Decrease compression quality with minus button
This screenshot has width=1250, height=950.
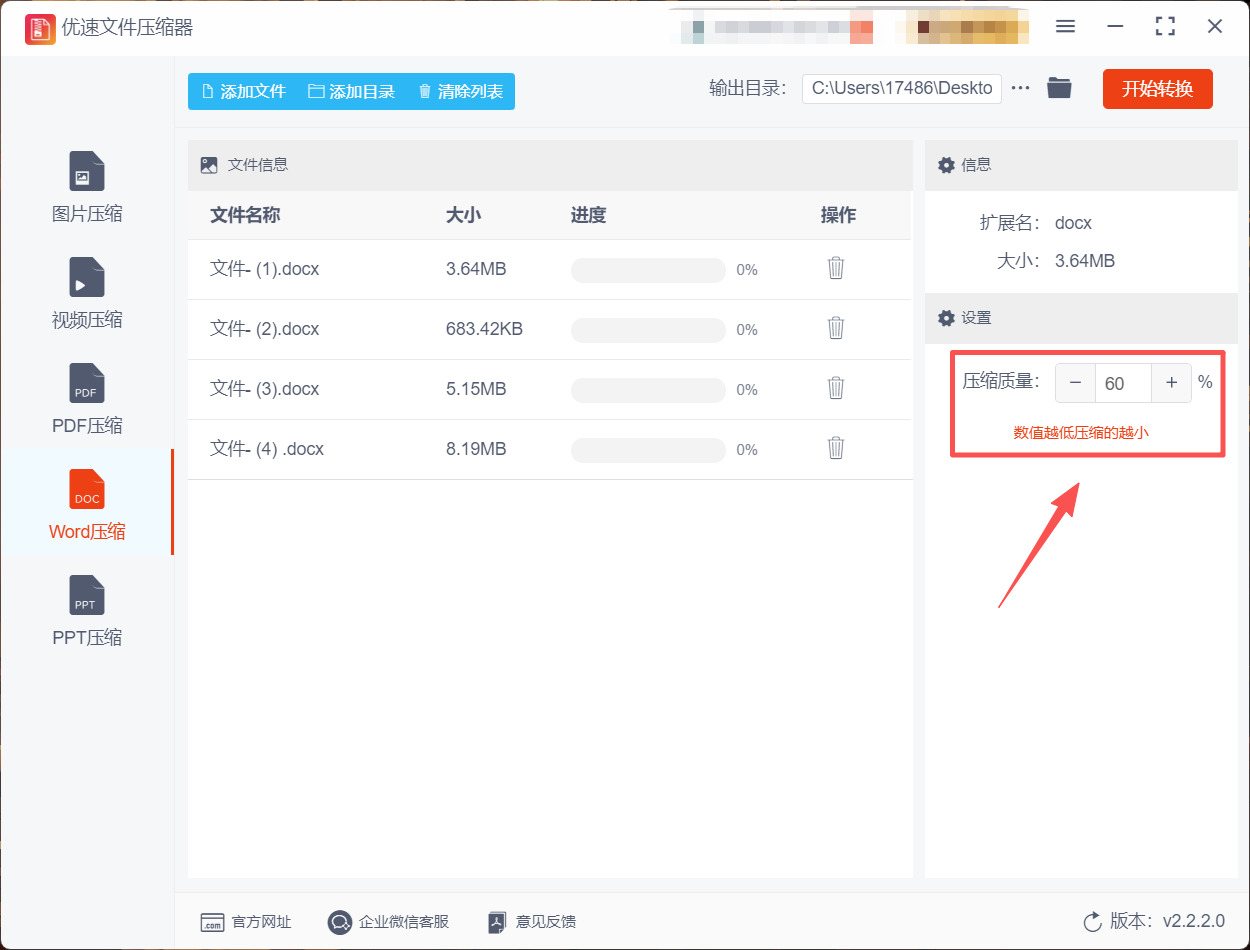(1075, 383)
